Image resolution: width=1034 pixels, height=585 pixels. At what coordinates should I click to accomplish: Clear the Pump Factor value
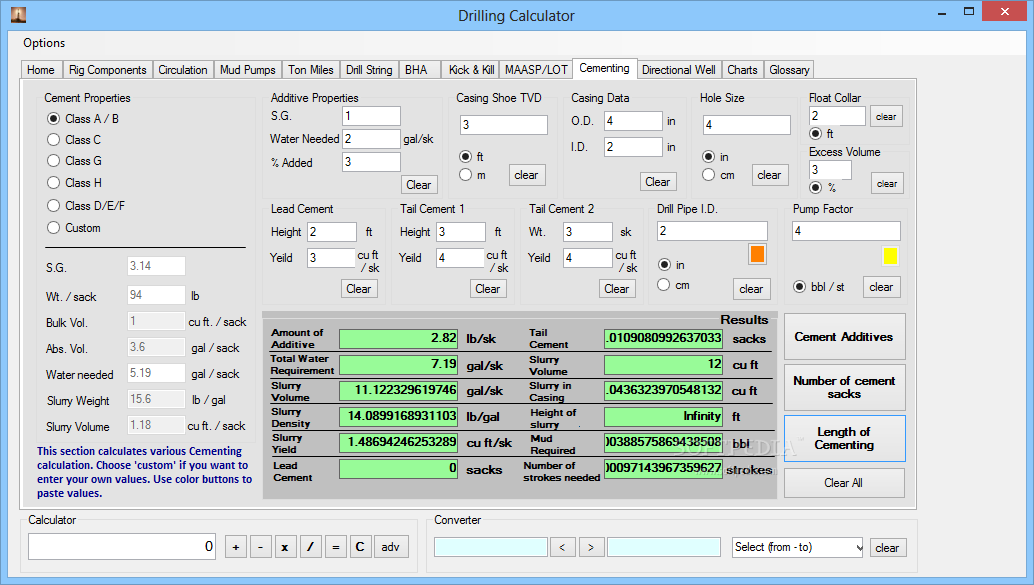[x=882, y=287]
